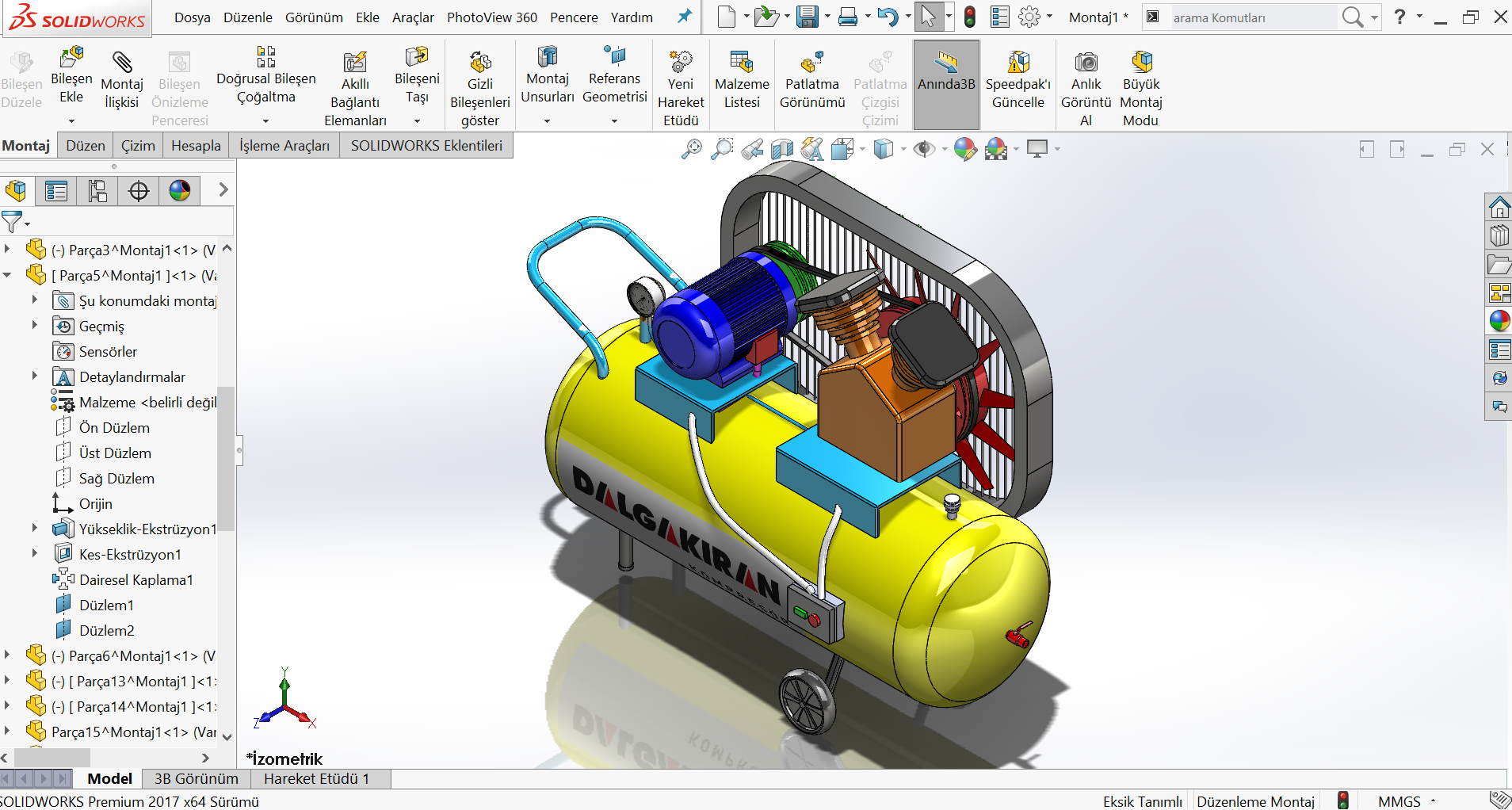Open the Araçlar menu
1512x810 pixels.
click(x=413, y=17)
